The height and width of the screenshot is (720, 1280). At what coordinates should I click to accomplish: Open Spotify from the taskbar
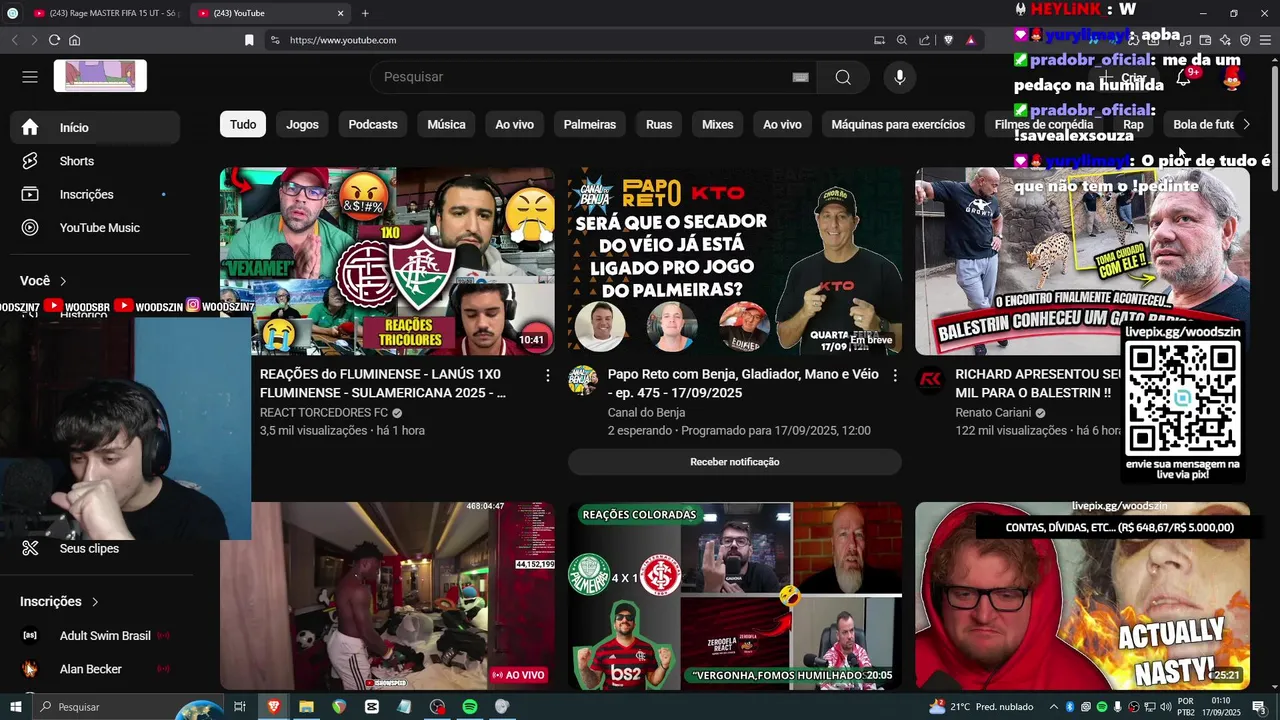[x=469, y=707]
